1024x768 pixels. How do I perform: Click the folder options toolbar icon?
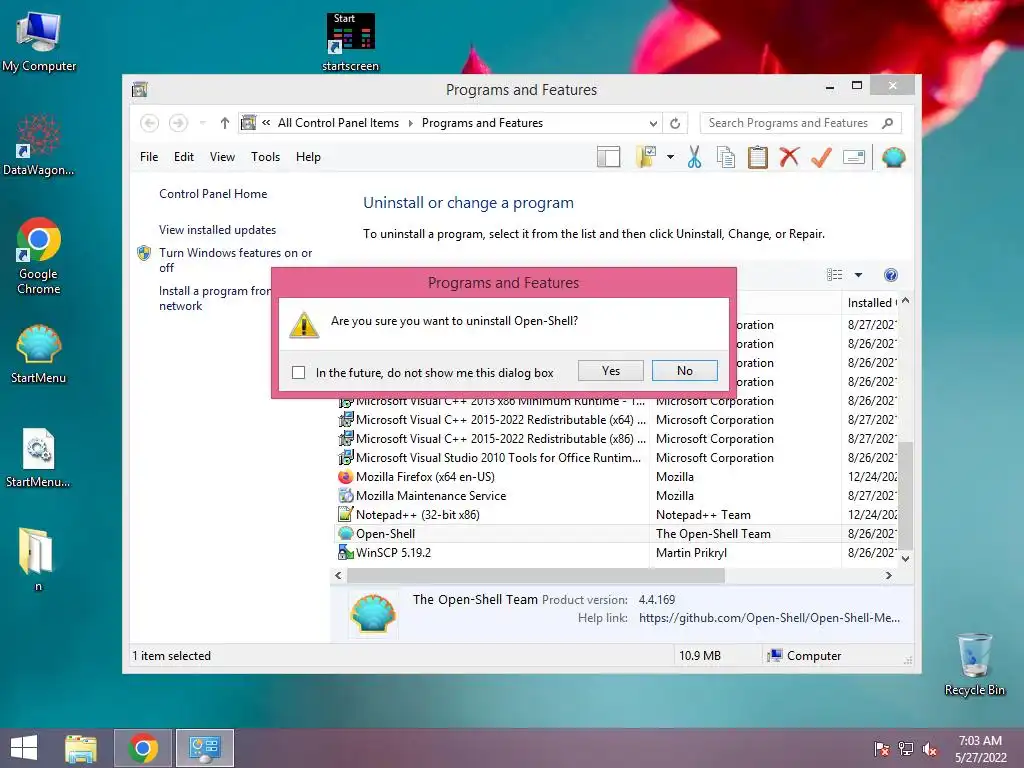(x=646, y=157)
